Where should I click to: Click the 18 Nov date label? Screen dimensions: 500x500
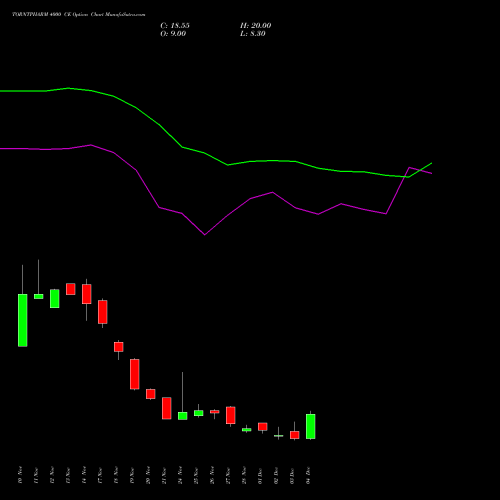click(x=116, y=475)
